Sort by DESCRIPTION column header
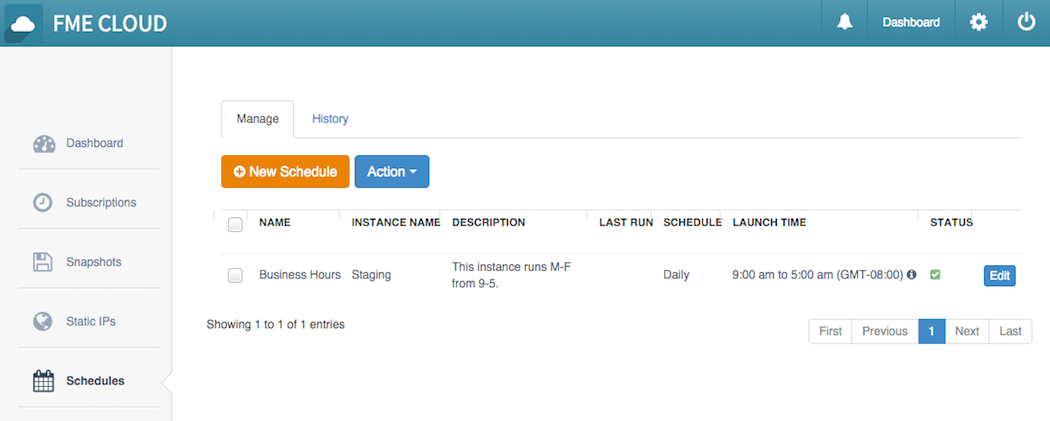This screenshot has height=421, width=1050. (x=489, y=222)
